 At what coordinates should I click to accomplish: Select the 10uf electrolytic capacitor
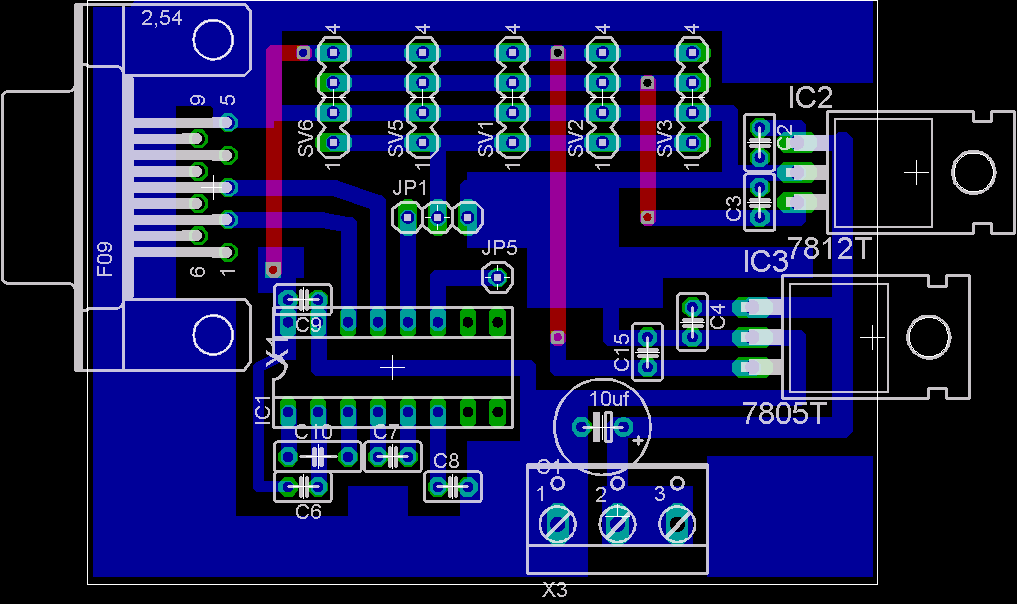601,427
